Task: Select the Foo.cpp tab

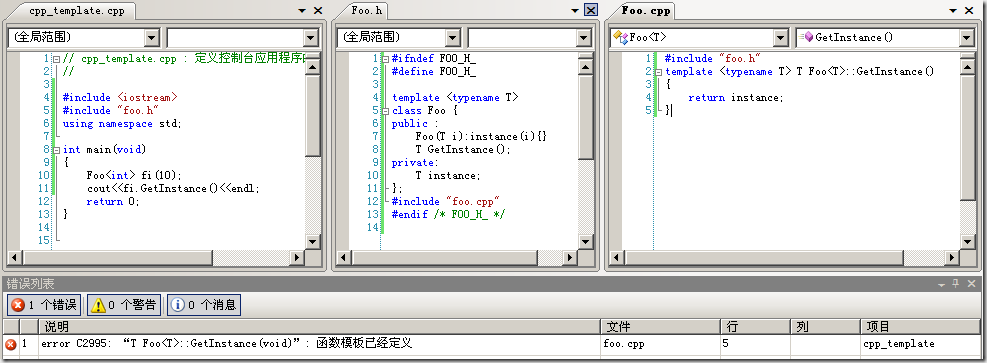Action: 646,11
